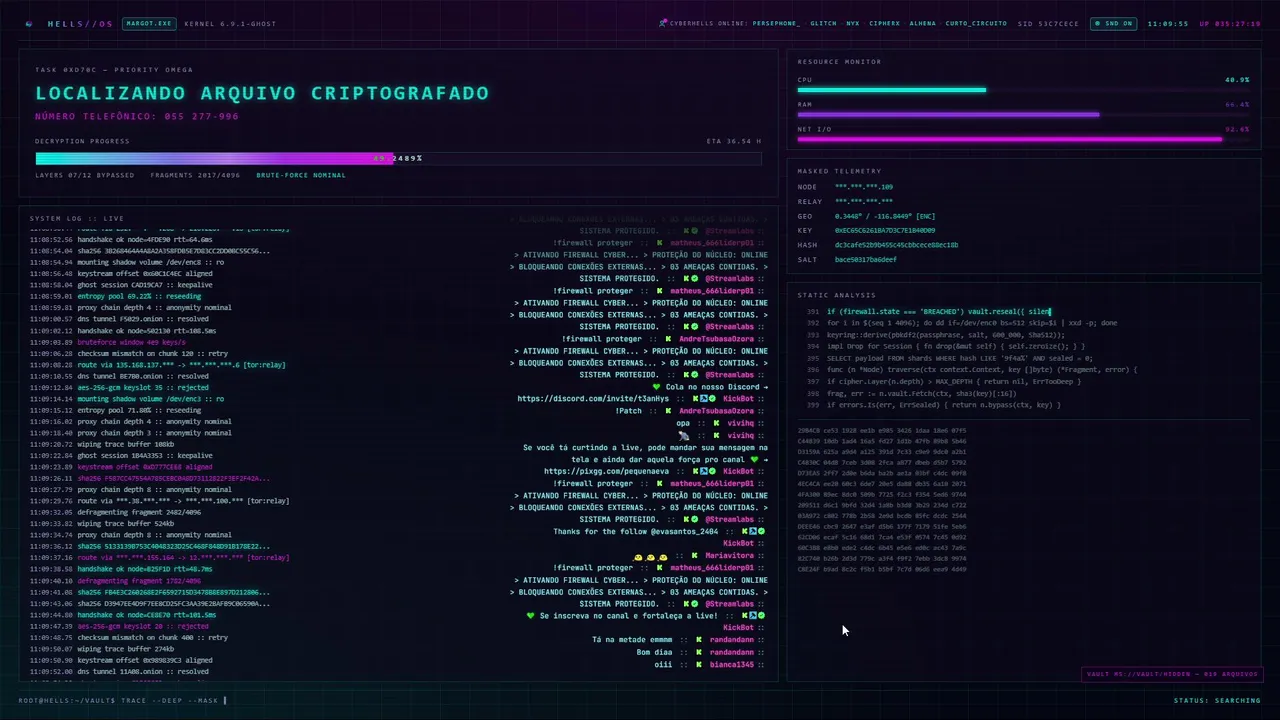The width and height of the screenshot is (1280, 720).
Task: Click the hex dump block under Static Analysis
Action: (882, 500)
